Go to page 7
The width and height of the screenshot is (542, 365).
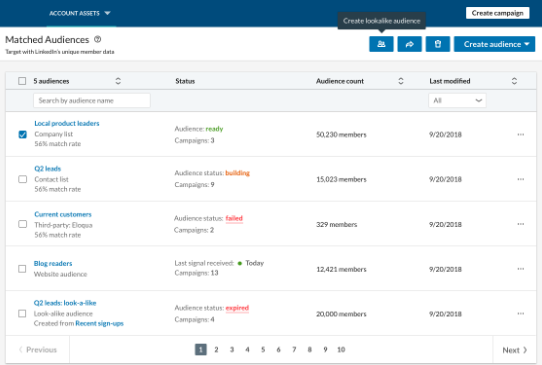(294, 349)
